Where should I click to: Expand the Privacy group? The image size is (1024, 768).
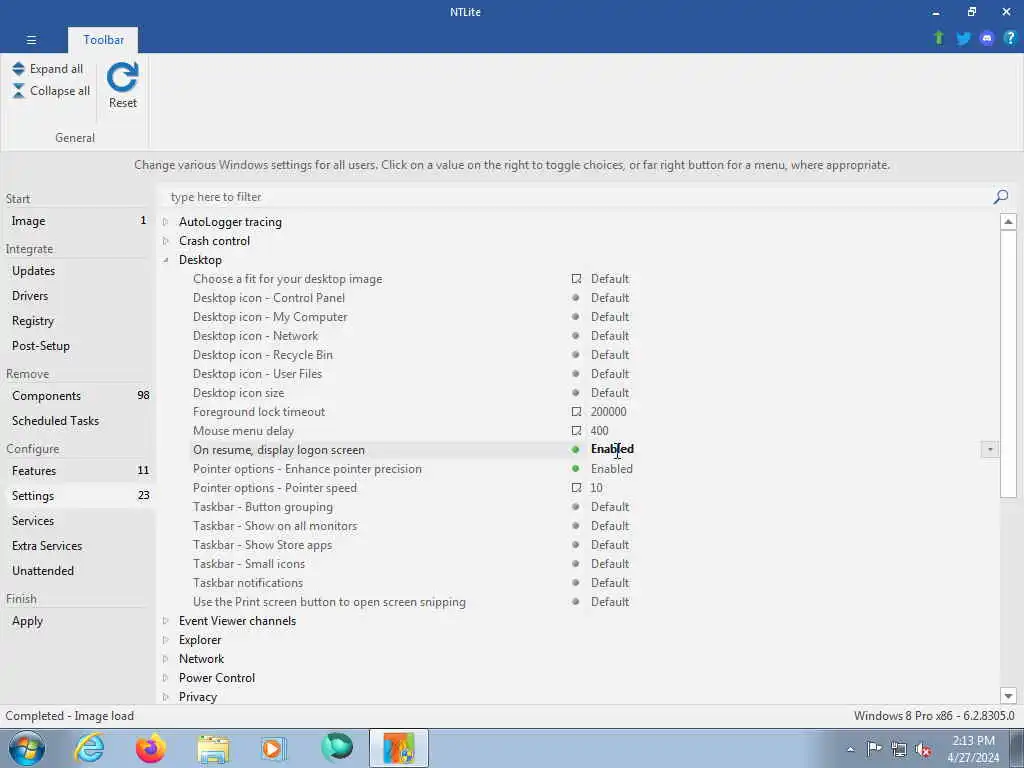pos(165,696)
